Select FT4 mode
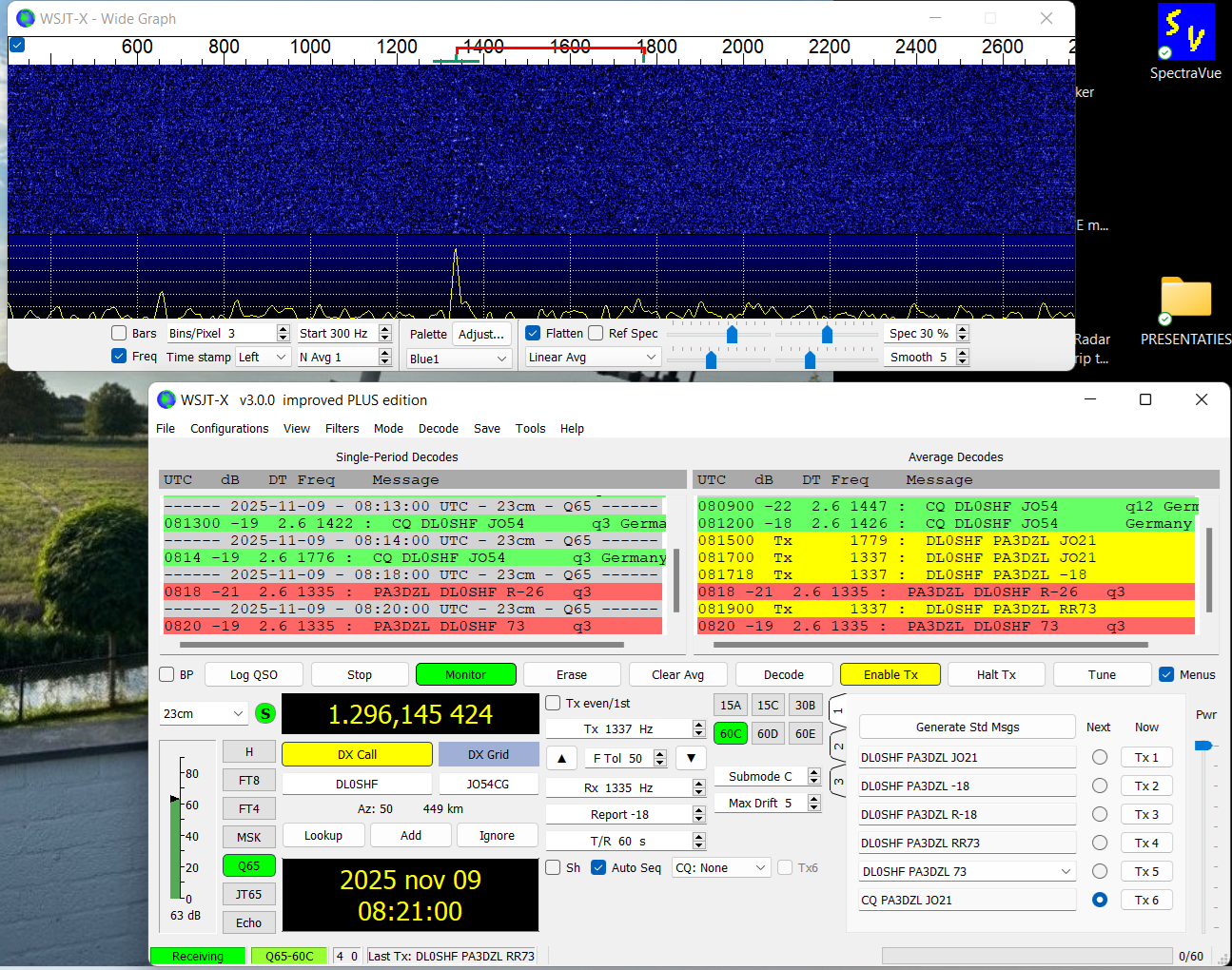The height and width of the screenshot is (970, 1232). [248, 808]
